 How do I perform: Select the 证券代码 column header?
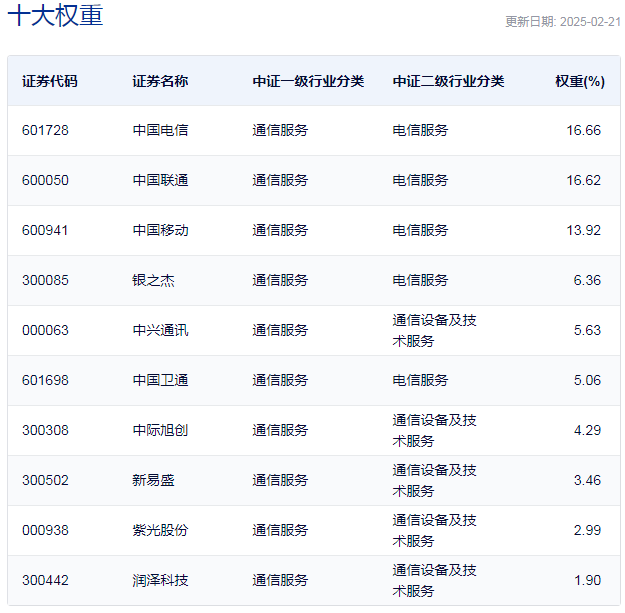click(x=50, y=81)
